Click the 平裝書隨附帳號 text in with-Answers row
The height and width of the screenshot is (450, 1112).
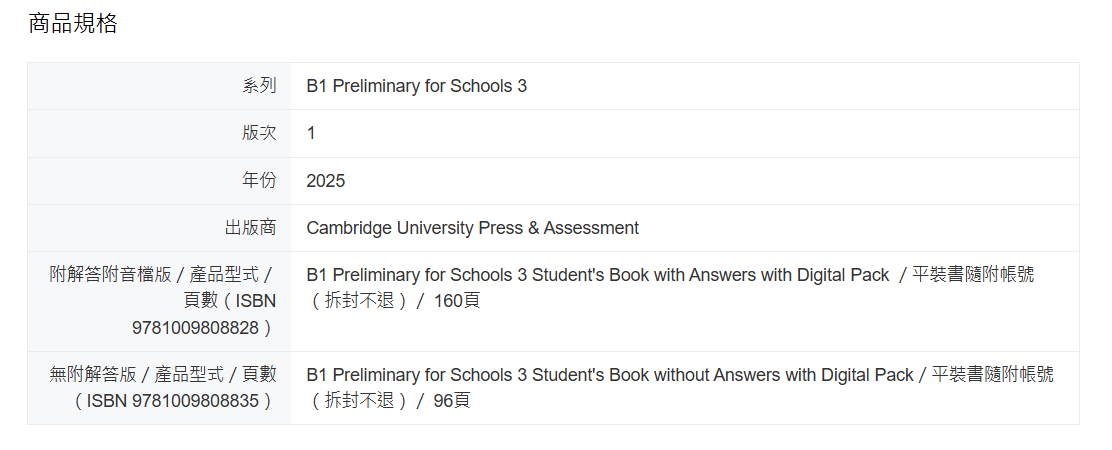[972, 275]
